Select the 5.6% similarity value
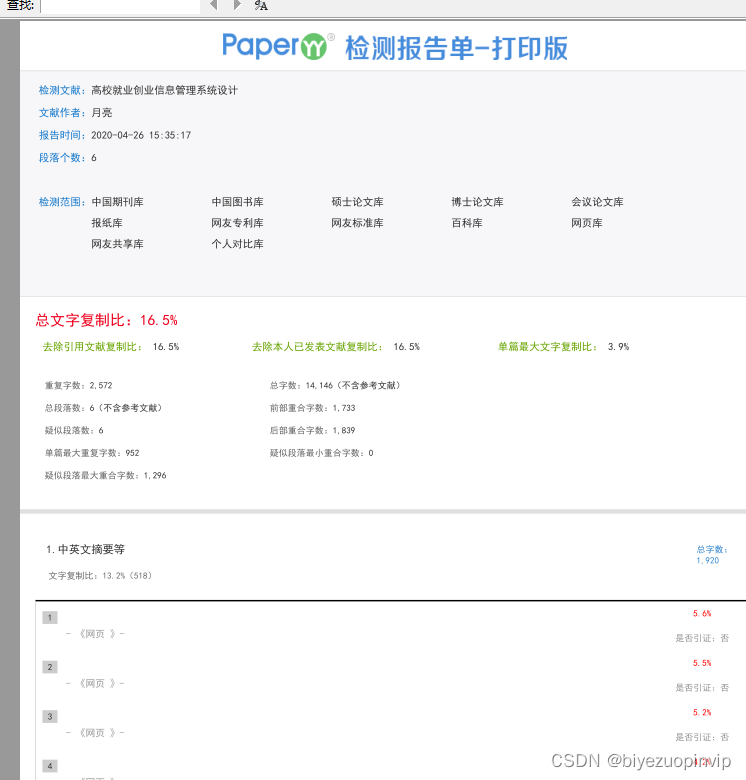 [x=702, y=613]
